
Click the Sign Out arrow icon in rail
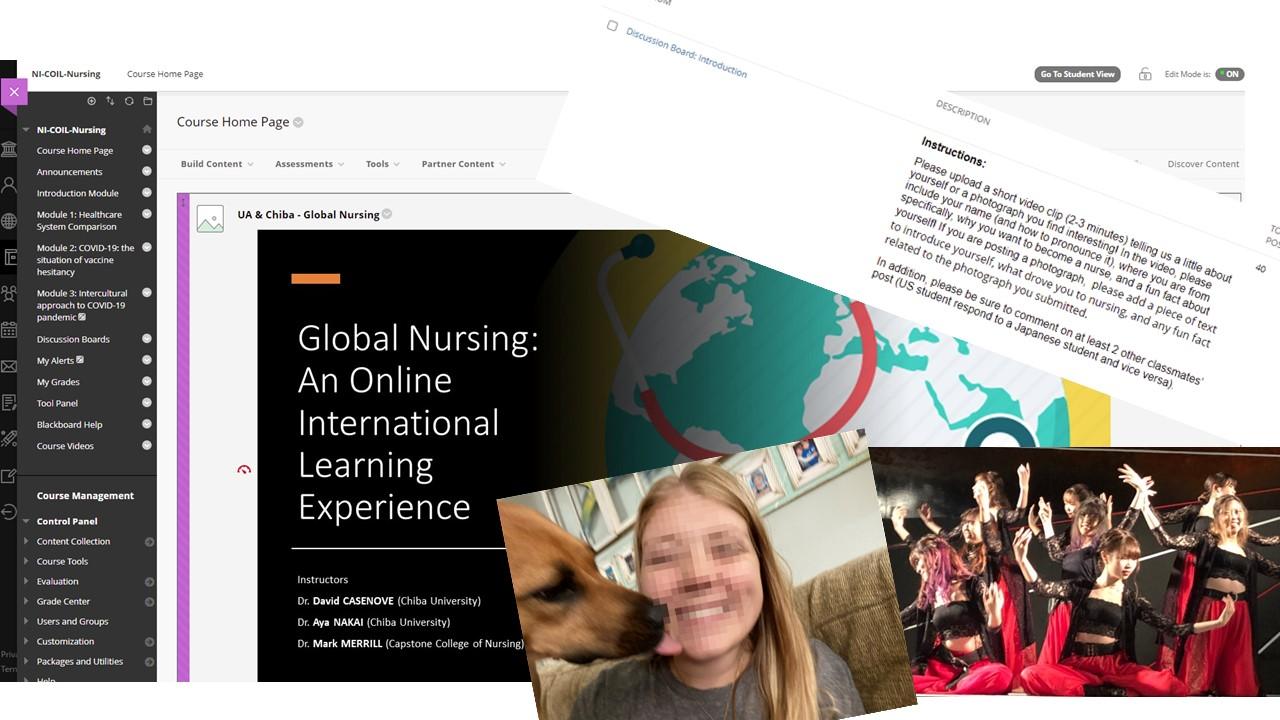(9, 511)
